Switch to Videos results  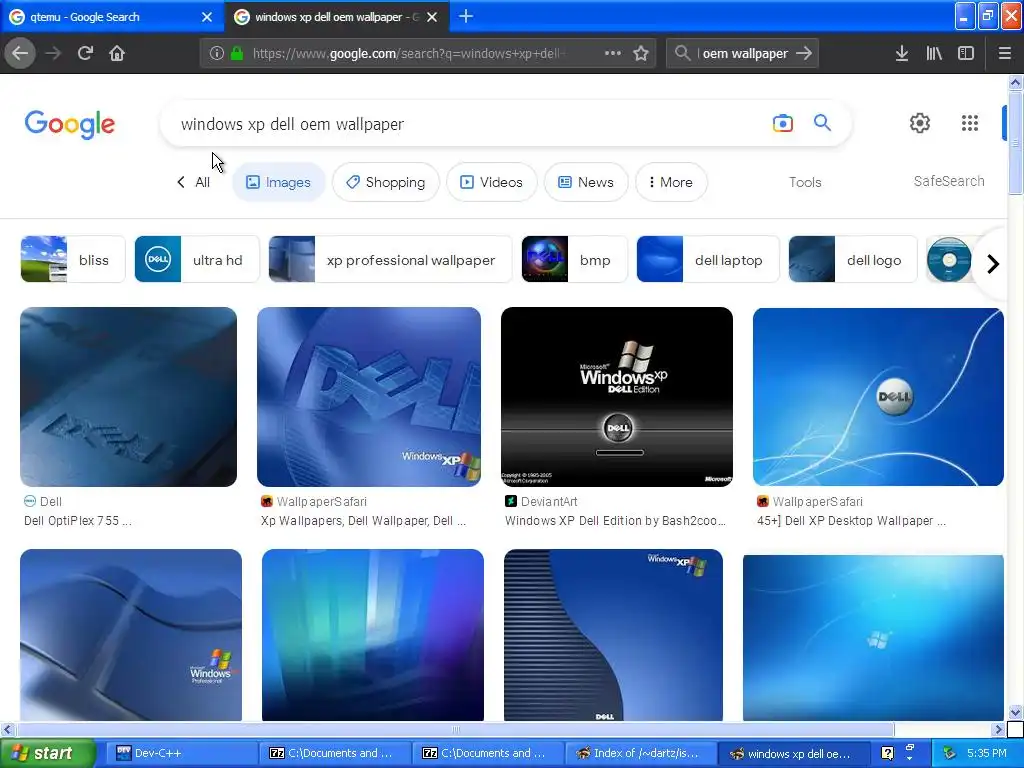[x=492, y=182]
